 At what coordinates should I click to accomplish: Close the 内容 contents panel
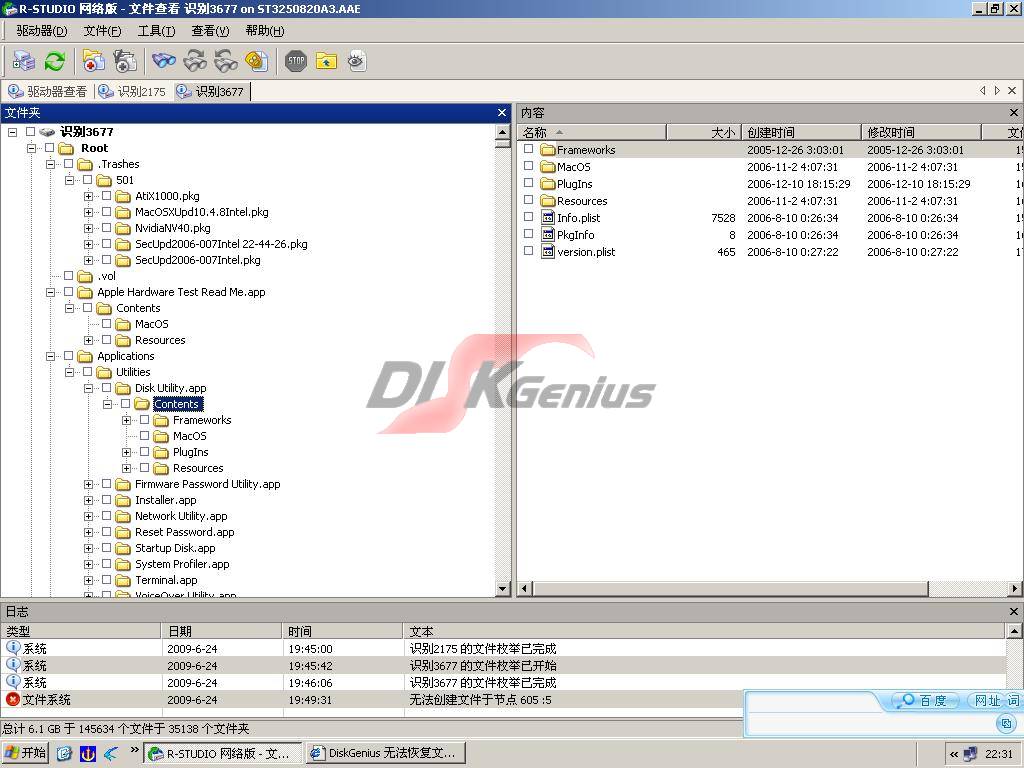[x=1014, y=113]
